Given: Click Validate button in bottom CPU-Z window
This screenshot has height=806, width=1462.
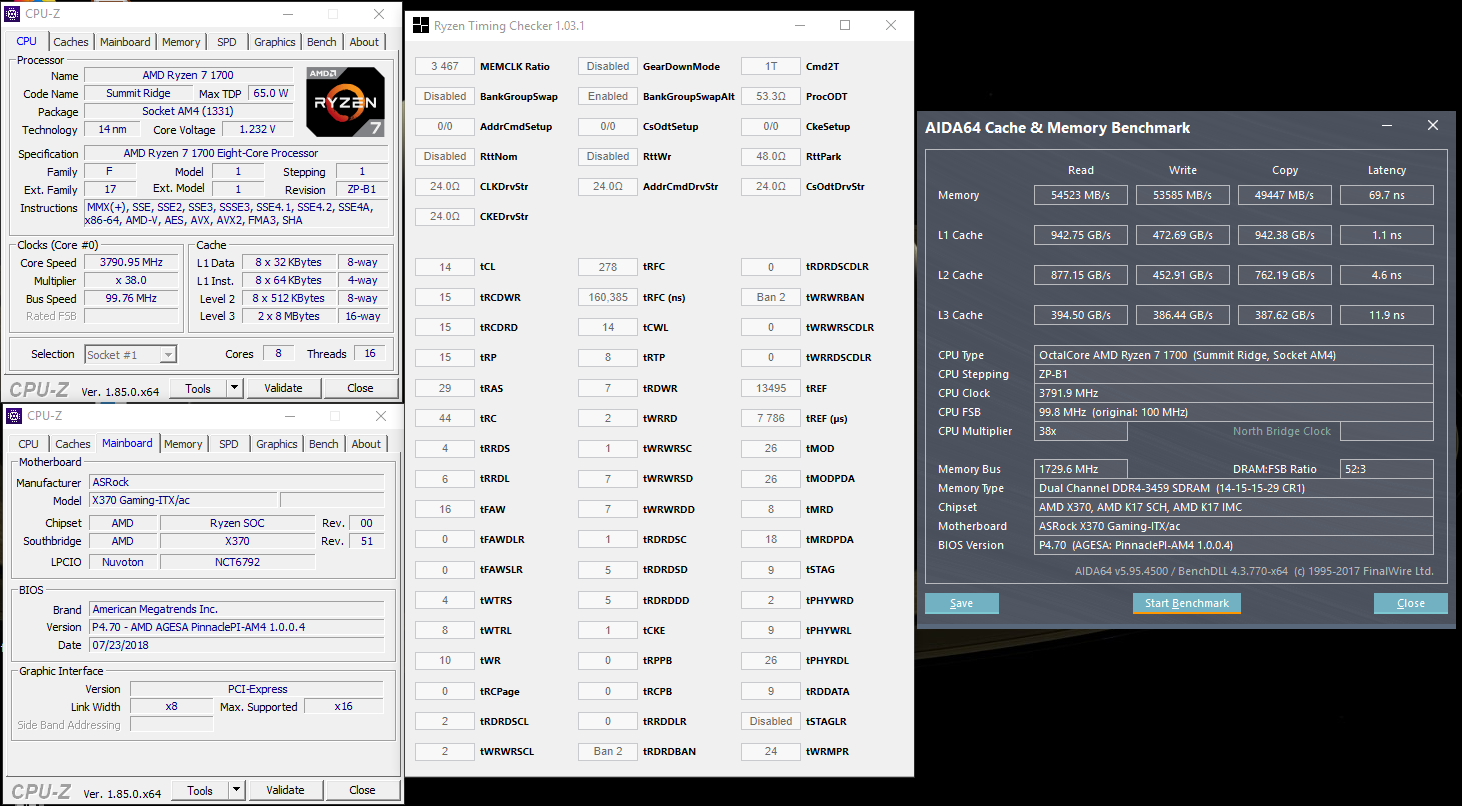Looking at the screenshot, I should [x=285, y=790].
